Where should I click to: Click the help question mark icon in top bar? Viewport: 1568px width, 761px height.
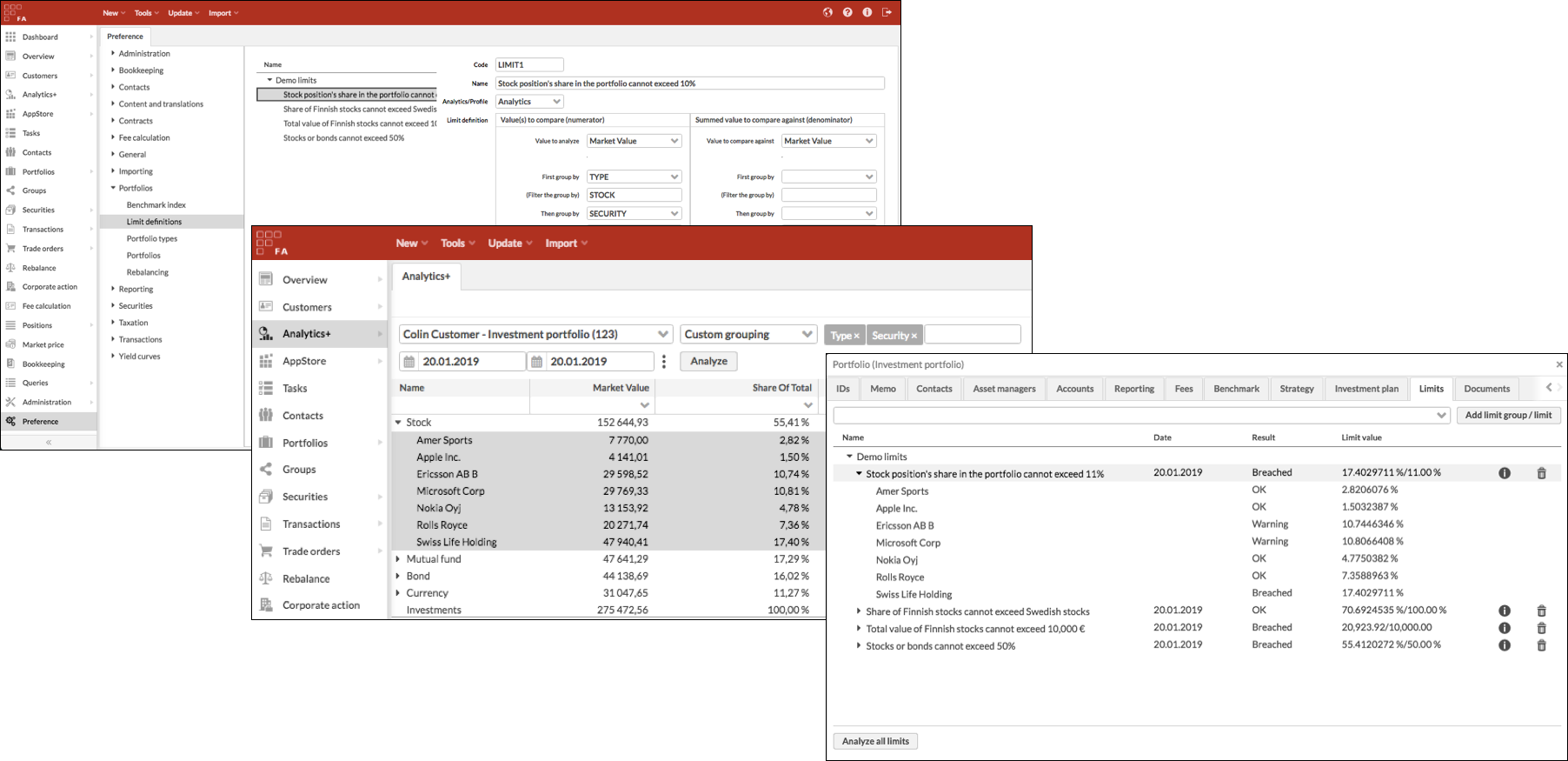point(847,12)
